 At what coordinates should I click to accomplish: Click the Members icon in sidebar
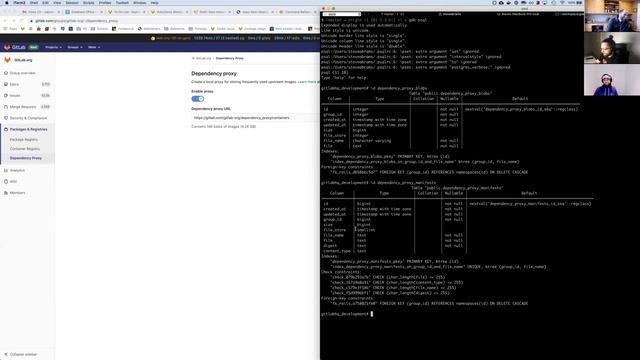(x=6, y=193)
